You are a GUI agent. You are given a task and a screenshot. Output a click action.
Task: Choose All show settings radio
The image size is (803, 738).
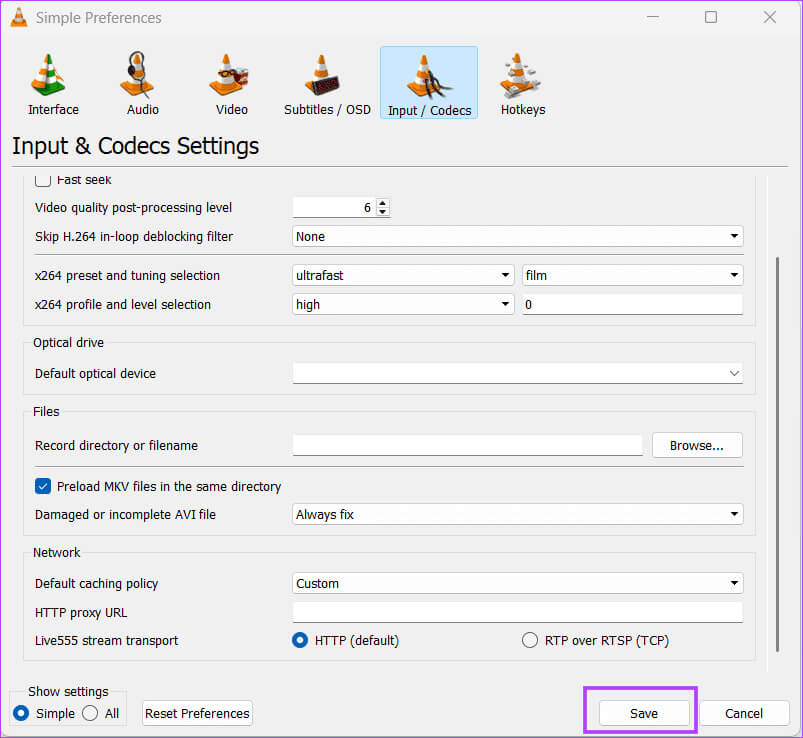tap(90, 713)
